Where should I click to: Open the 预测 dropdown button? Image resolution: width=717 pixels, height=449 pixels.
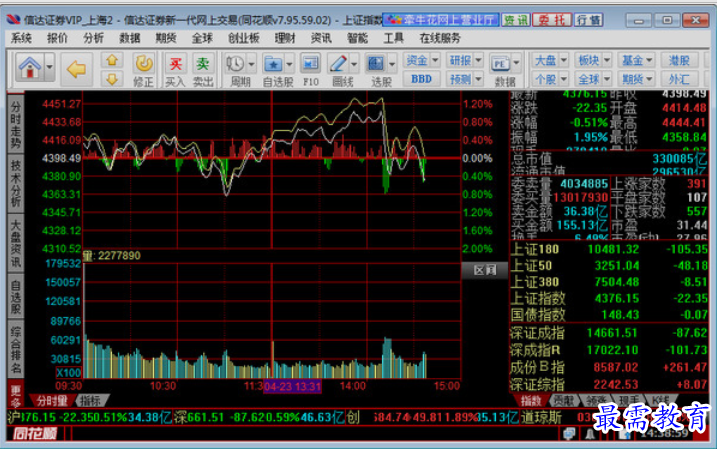coord(465,79)
